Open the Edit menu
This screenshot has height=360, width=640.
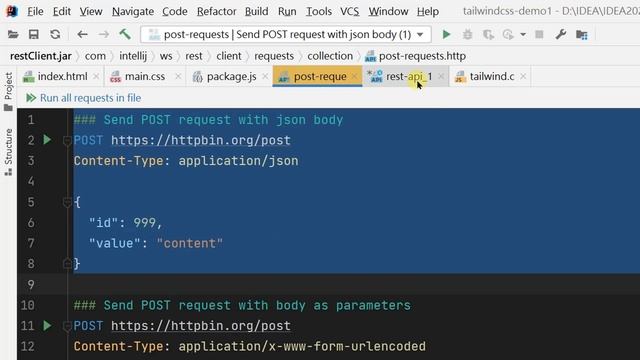(x=62, y=11)
